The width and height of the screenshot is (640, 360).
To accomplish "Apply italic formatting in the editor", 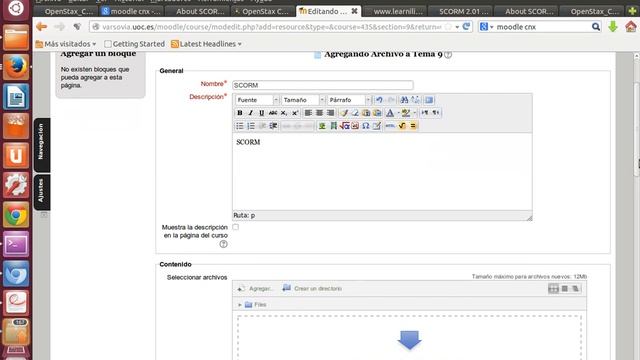I will pyautogui.click(x=251, y=113).
